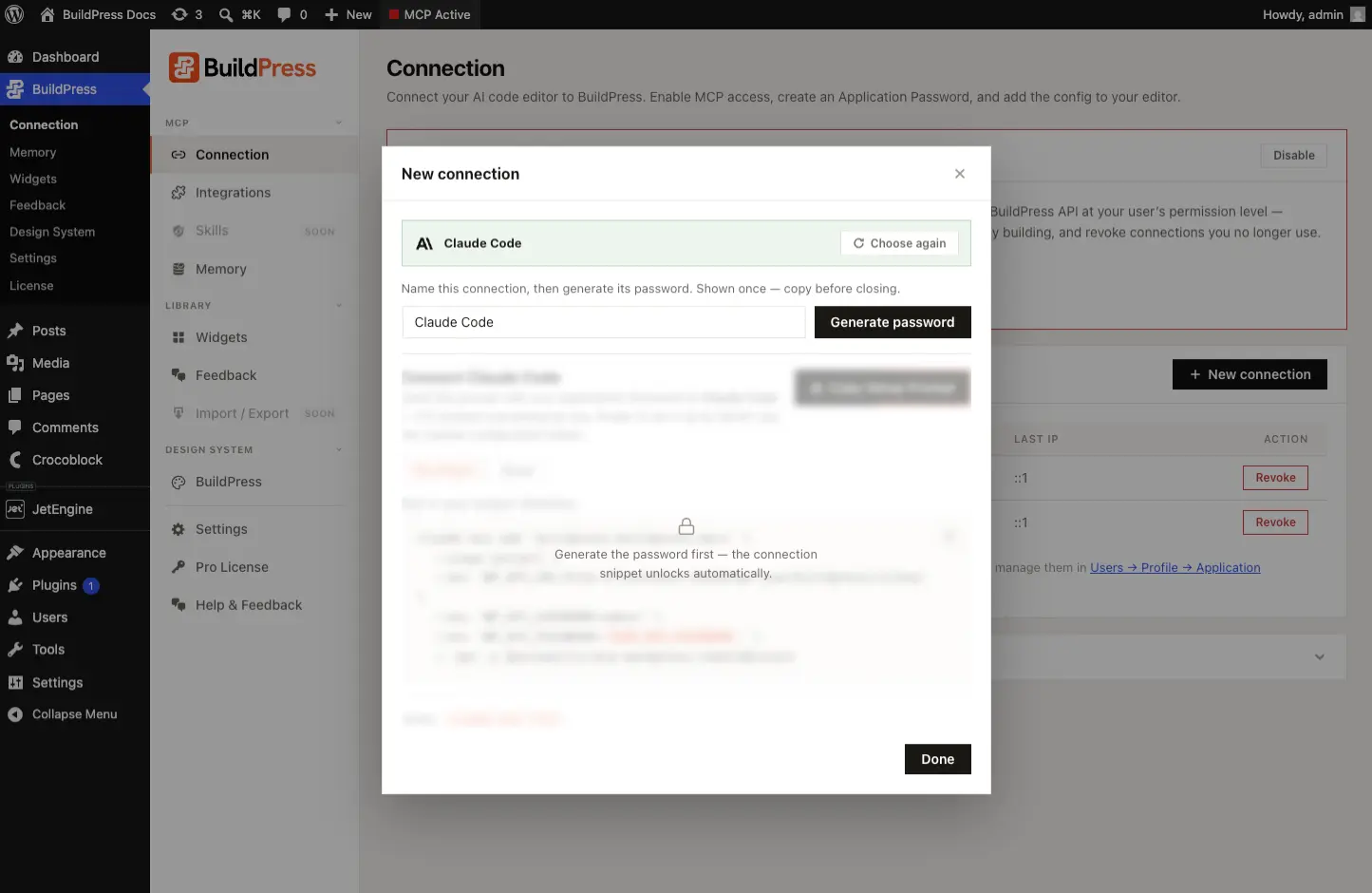Open the BuildPress admin menu item
1372x893 pixels.
[75, 89]
